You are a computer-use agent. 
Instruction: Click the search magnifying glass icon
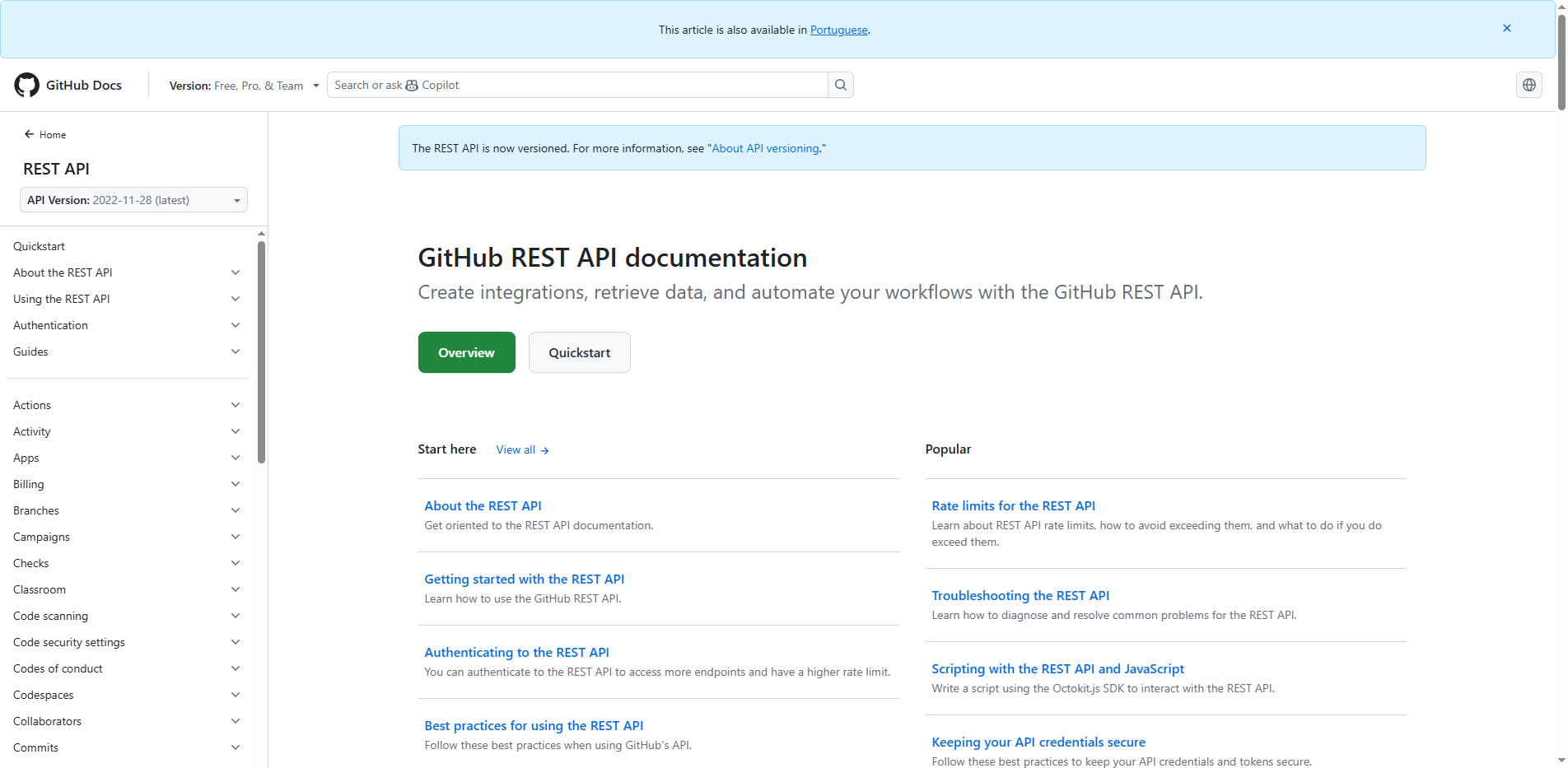[840, 85]
